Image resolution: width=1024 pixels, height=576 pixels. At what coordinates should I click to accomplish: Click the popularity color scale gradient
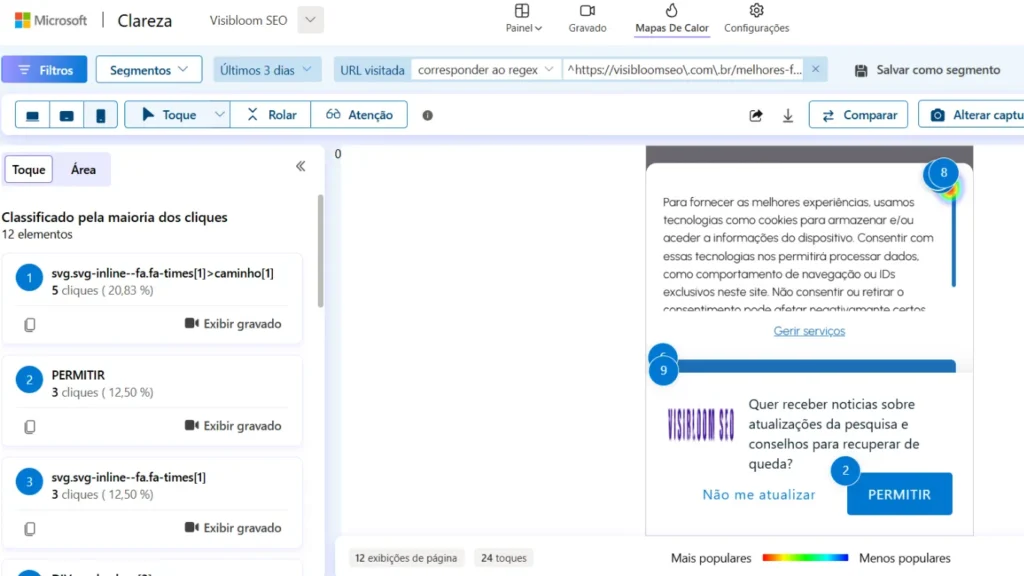[x=805, y=558]
